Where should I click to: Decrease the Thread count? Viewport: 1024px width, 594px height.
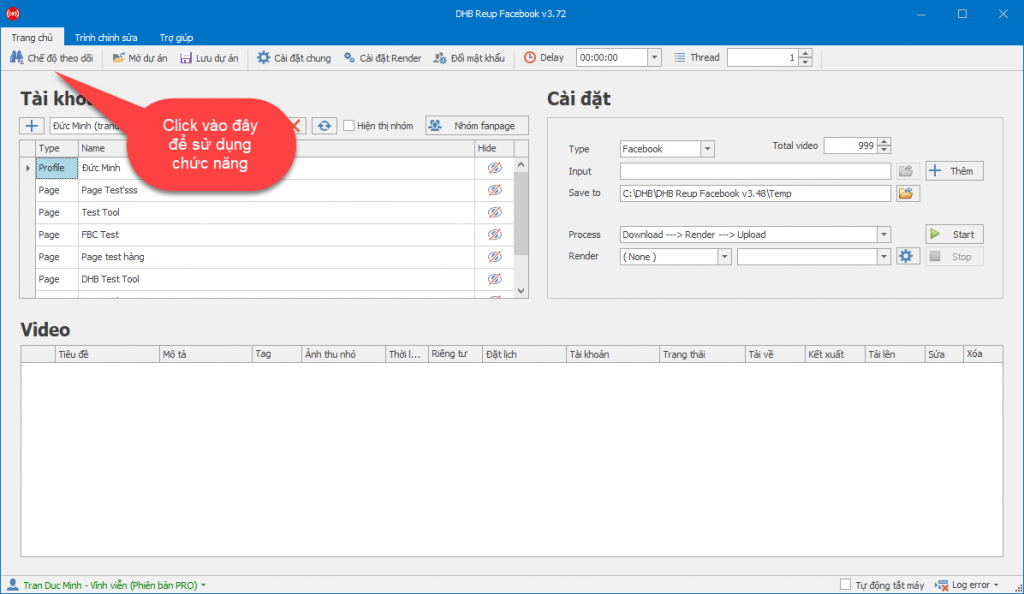806,62
